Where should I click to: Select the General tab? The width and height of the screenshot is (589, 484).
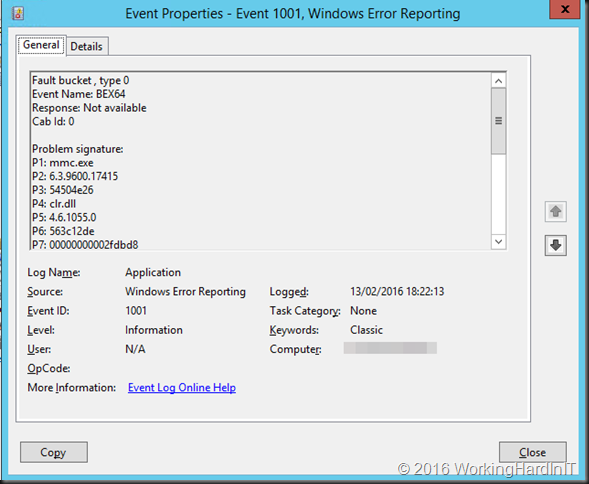41,45
